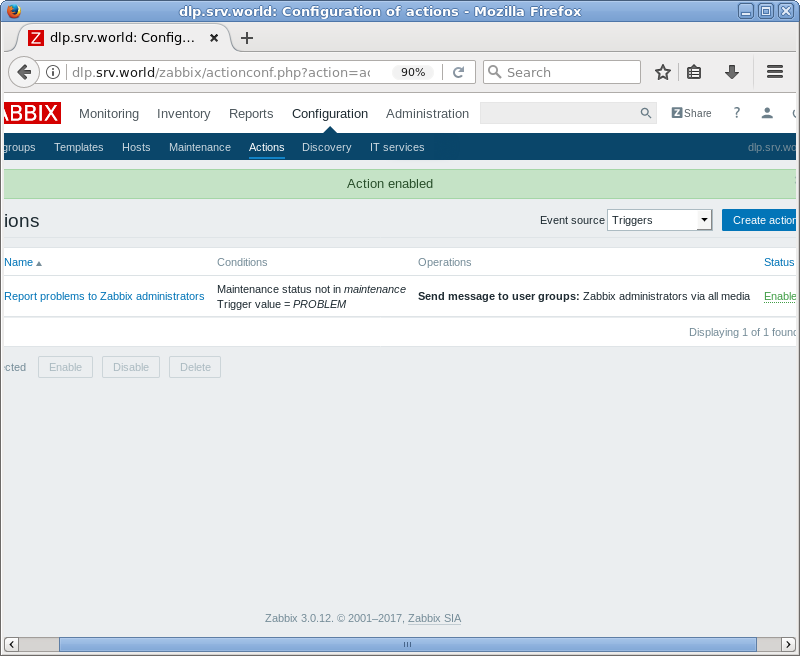Click the Create action button
This screenshot has width=800, height=656.
pos(759,220)
